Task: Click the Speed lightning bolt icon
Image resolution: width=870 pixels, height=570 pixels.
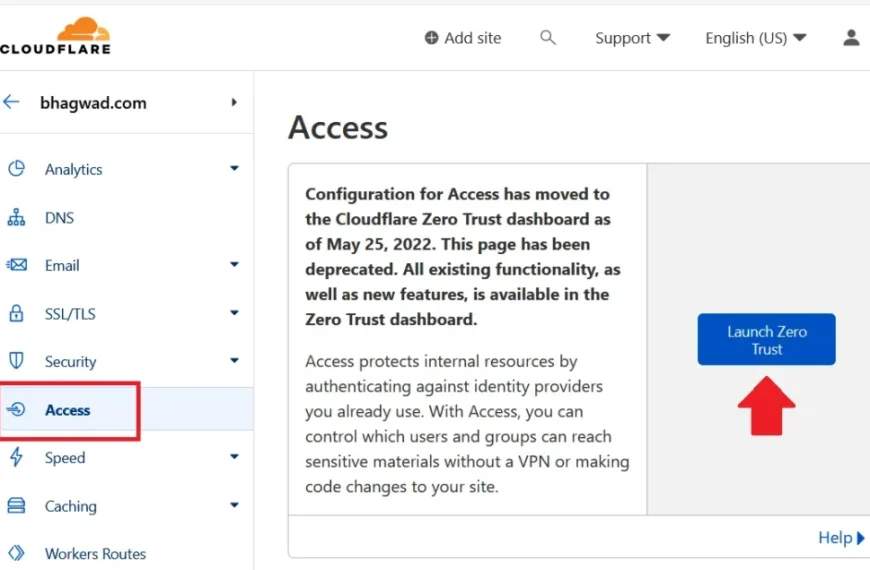Action: coord(16,457)
